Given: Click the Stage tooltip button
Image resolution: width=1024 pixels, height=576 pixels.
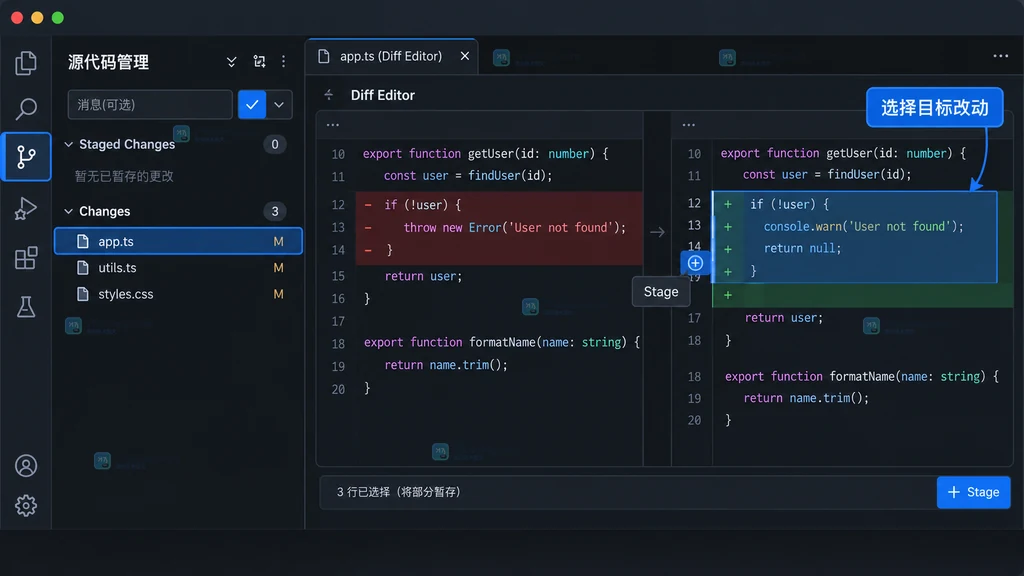Looking at the screenshot, I should pos(661,292).
